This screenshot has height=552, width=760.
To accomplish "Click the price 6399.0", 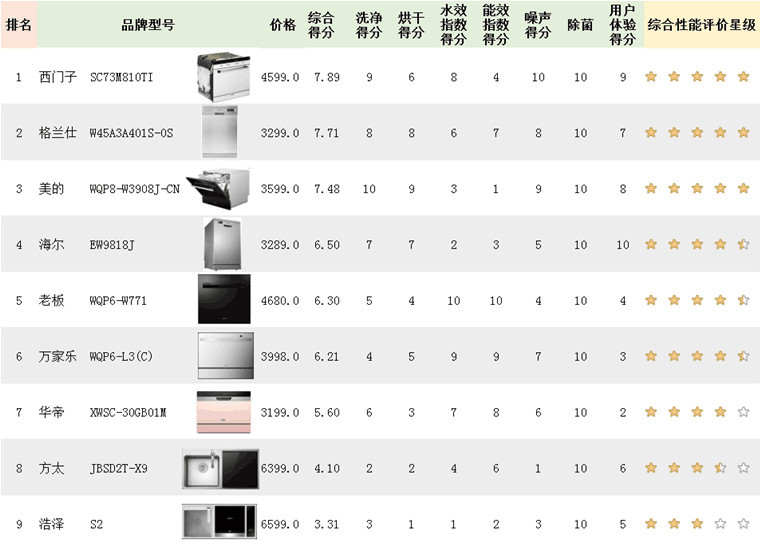I will coord(280,469).
